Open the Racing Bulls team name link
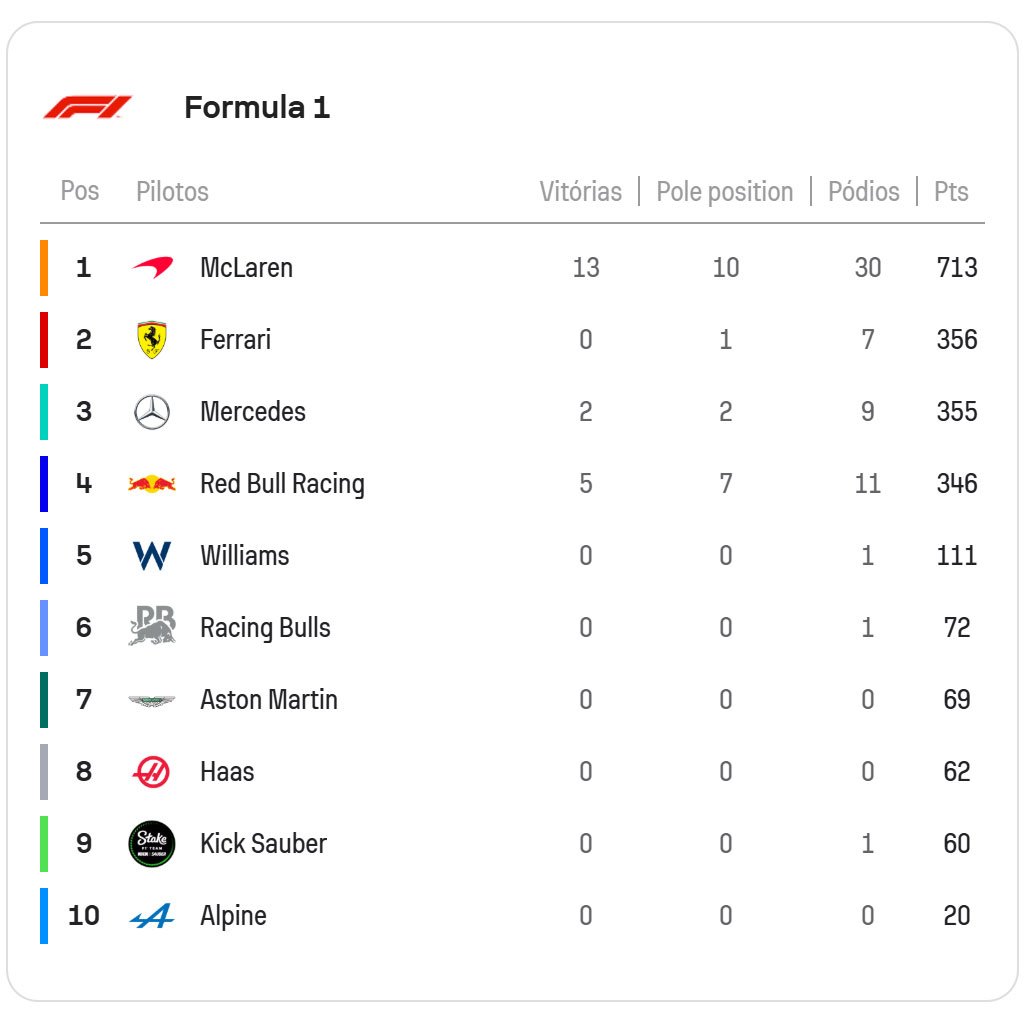This screenshot has height=1024, width=1024. [265, 628]
